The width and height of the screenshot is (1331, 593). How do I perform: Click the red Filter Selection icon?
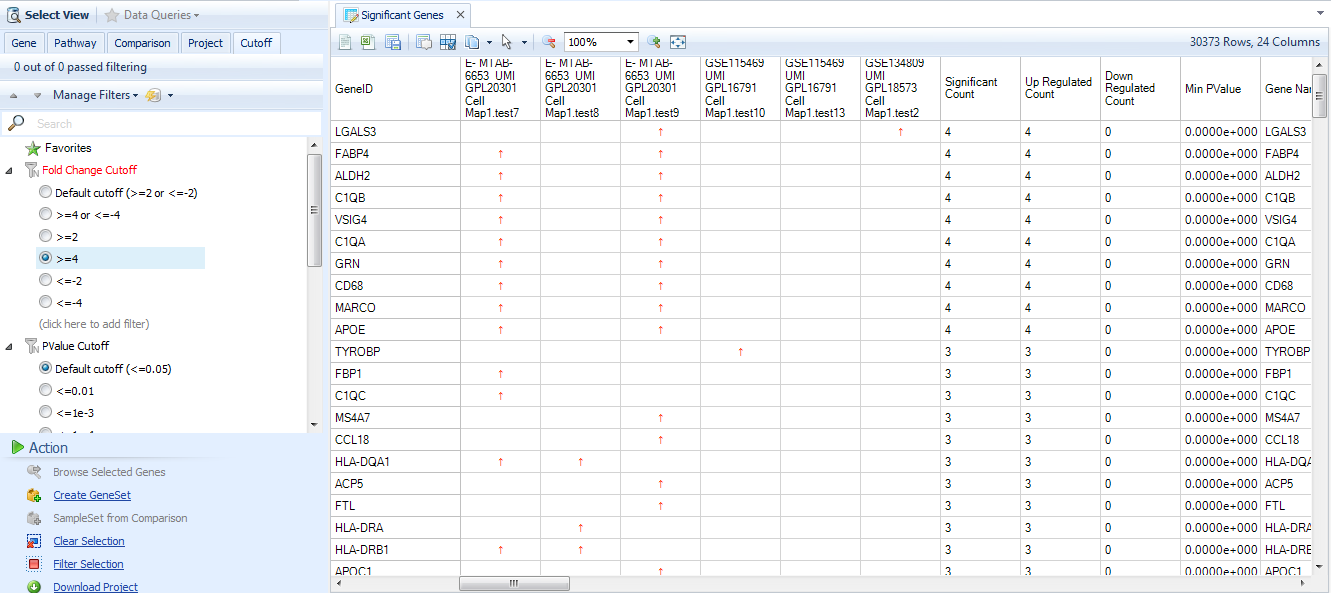(x=34, y=564)
